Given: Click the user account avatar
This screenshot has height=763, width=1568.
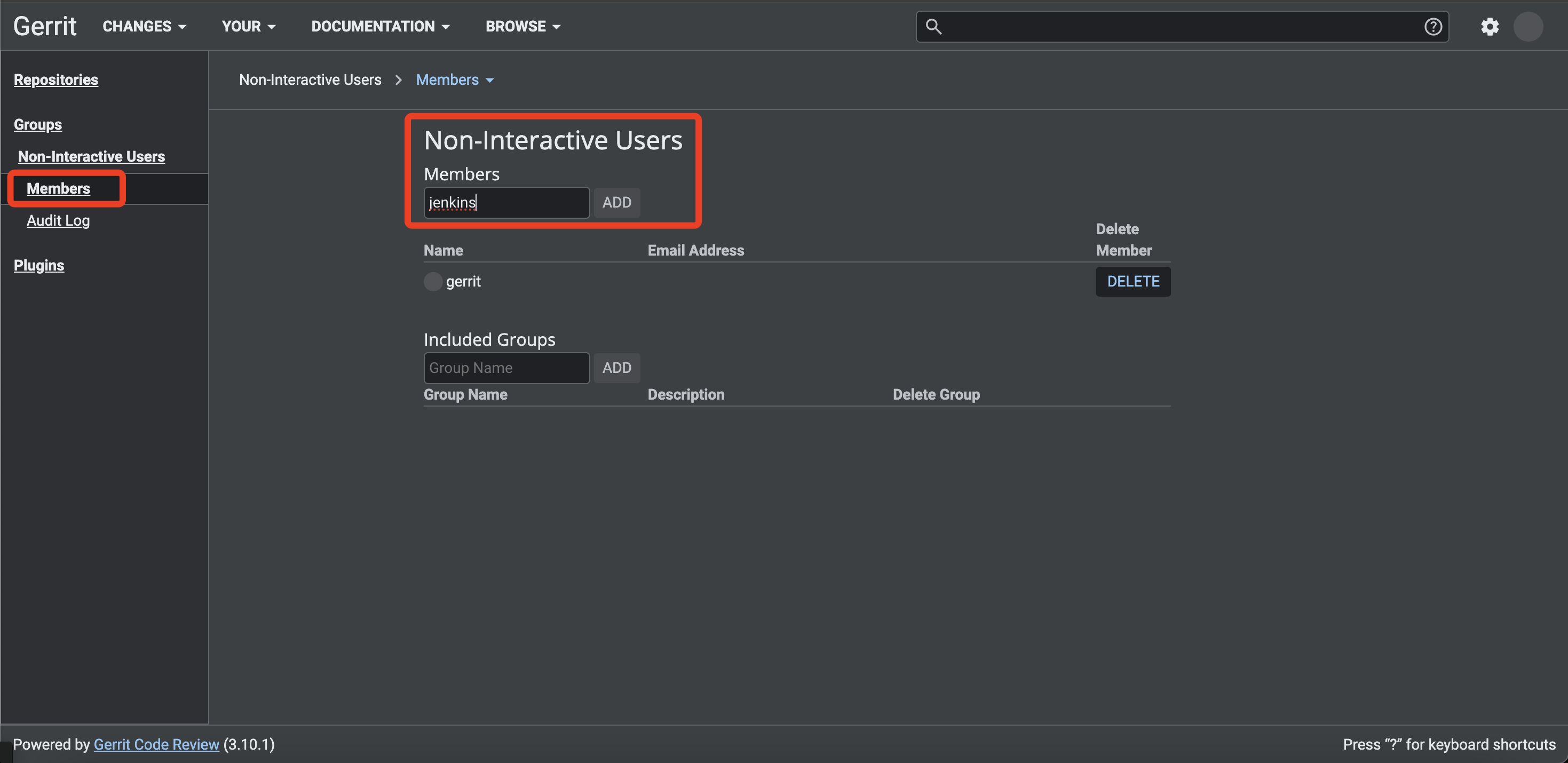Looking at the screenshot, I should click(x=1528, y=27).
